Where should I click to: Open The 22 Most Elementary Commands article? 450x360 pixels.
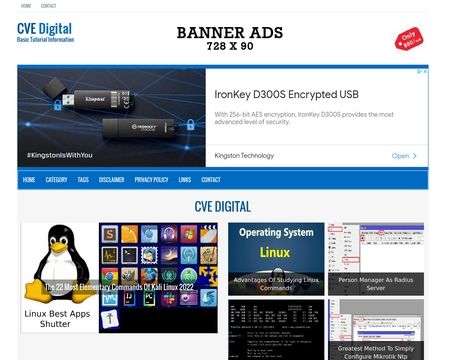[119, 287]
